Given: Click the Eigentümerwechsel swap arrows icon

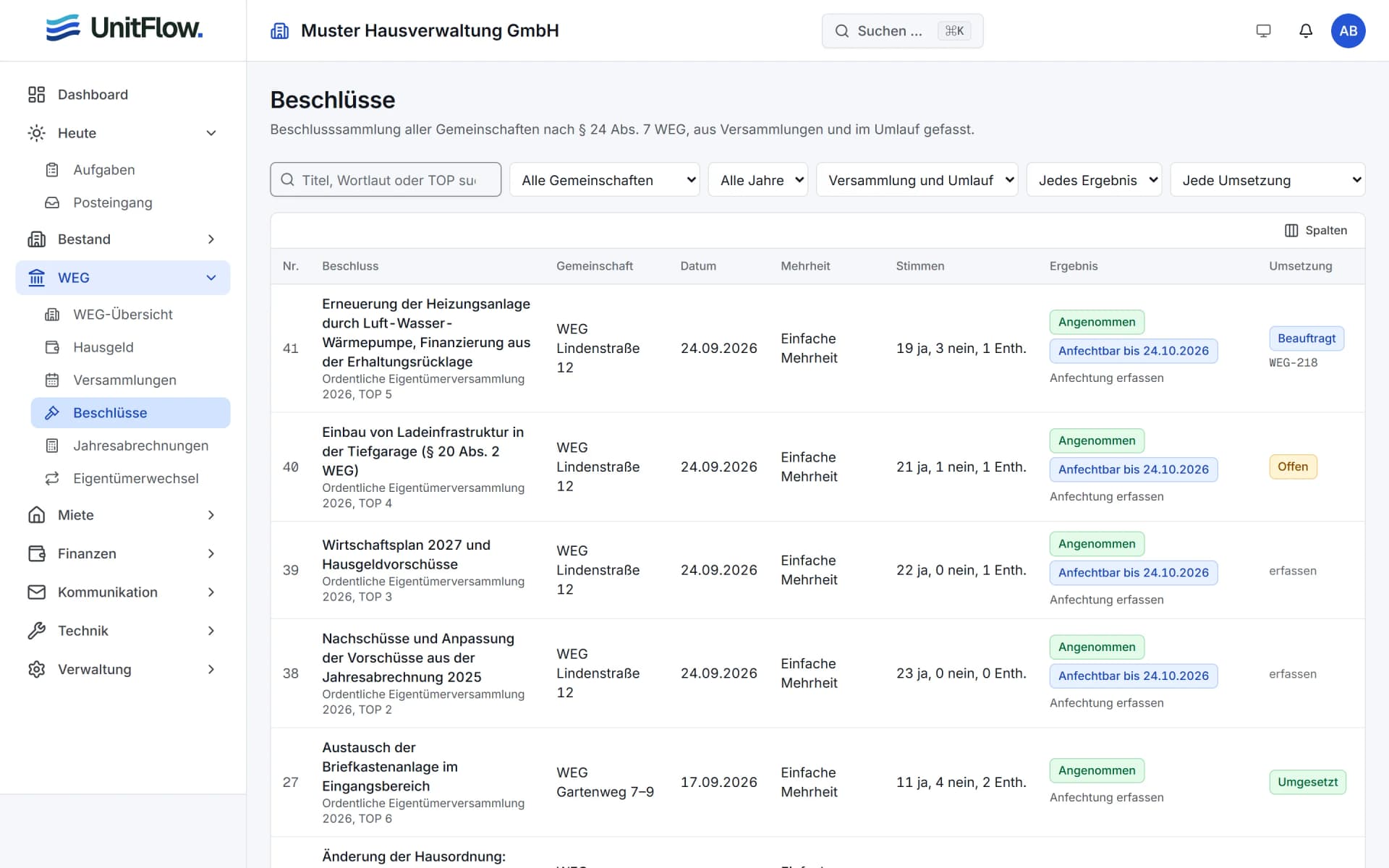Looking at the screenshot, I should (52, 478).
